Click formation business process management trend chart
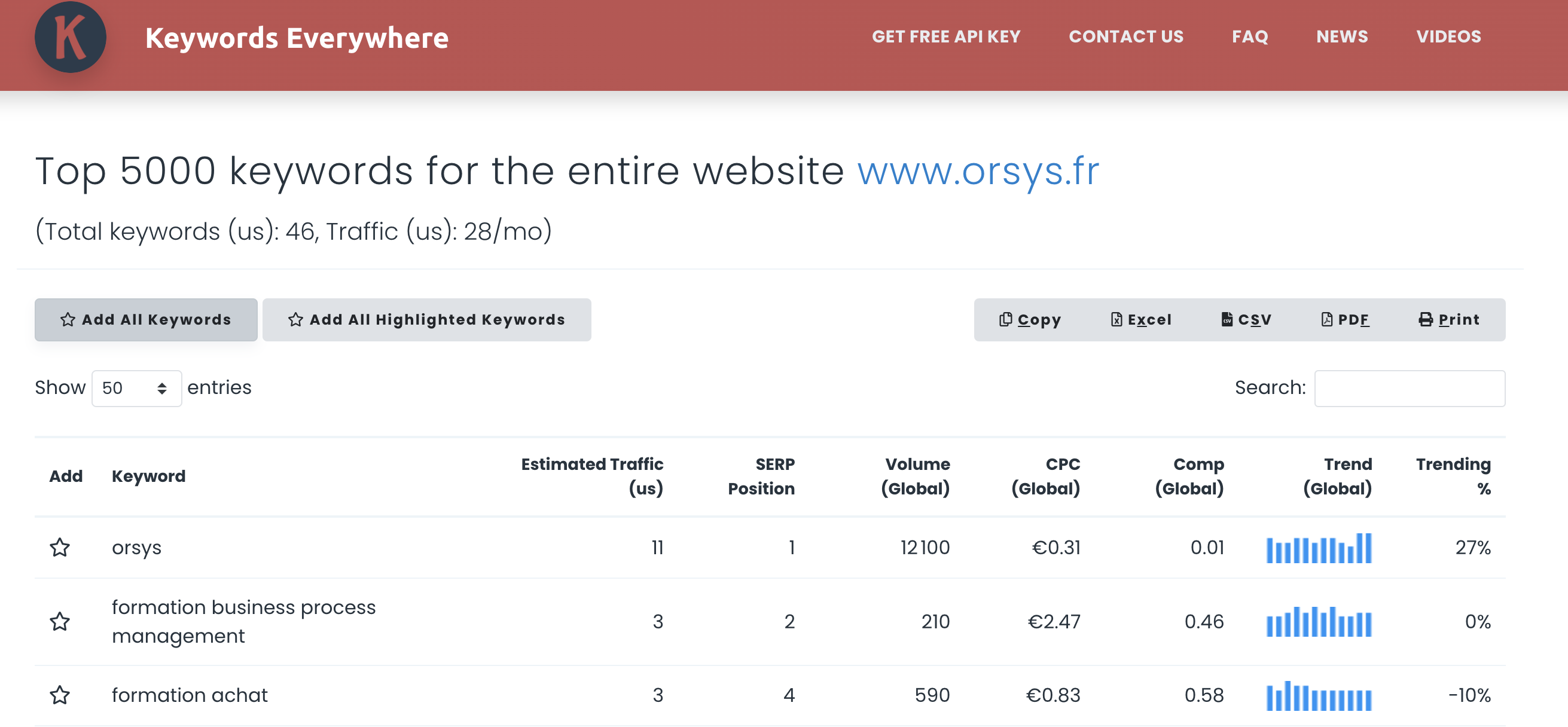 pyautogui.click(x=1319, y=622)
